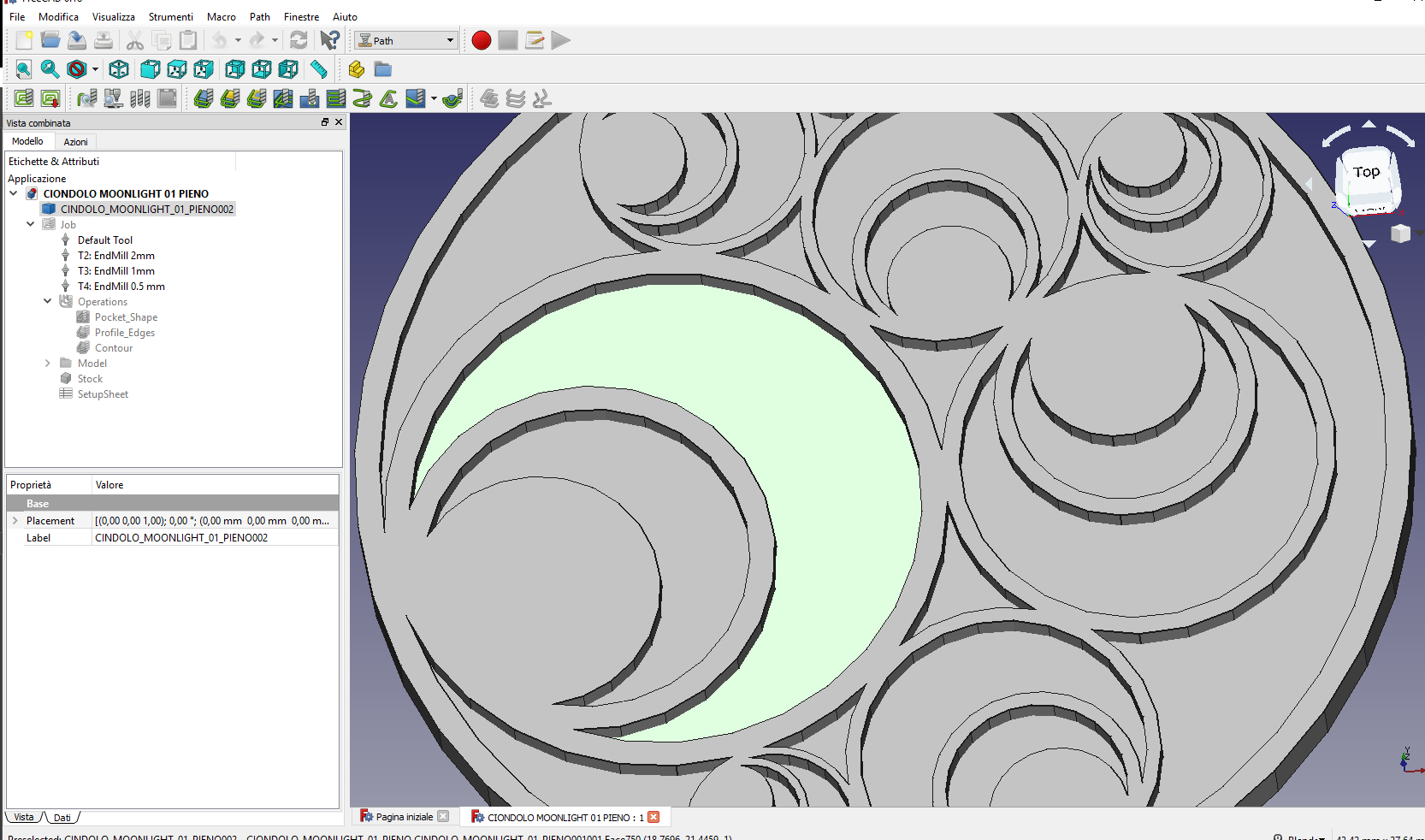This screenshot has width=1425, height=840.
Task: Expand the Placement property row
Action: (15, 521)
